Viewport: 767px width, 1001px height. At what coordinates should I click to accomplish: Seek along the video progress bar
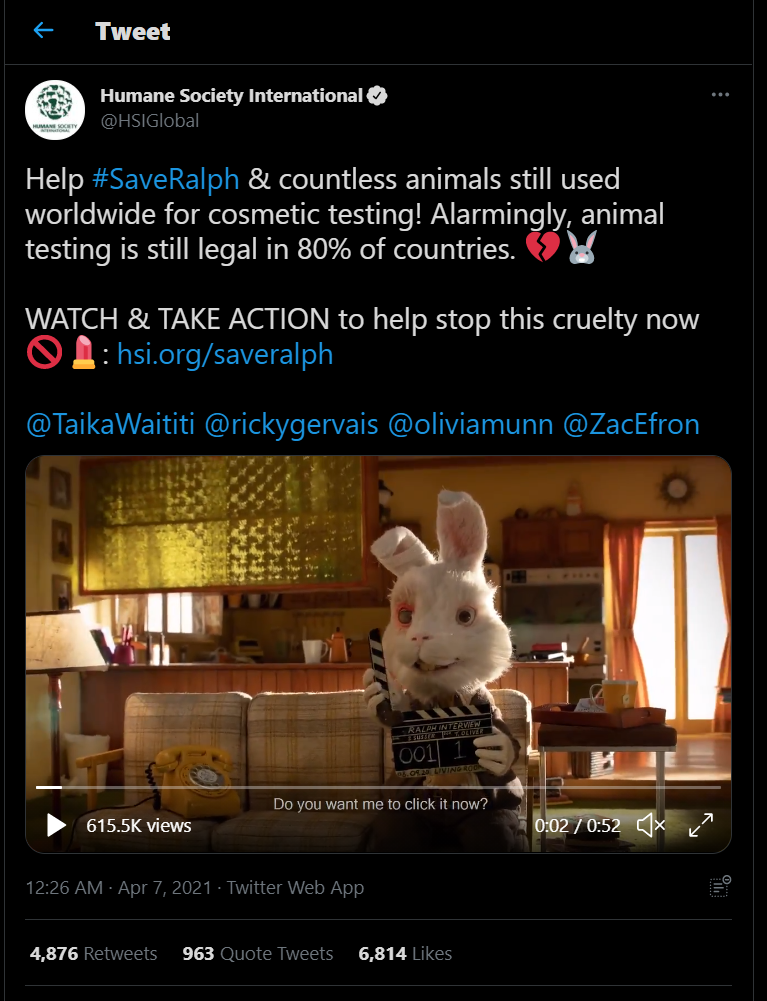coord(378,787)
